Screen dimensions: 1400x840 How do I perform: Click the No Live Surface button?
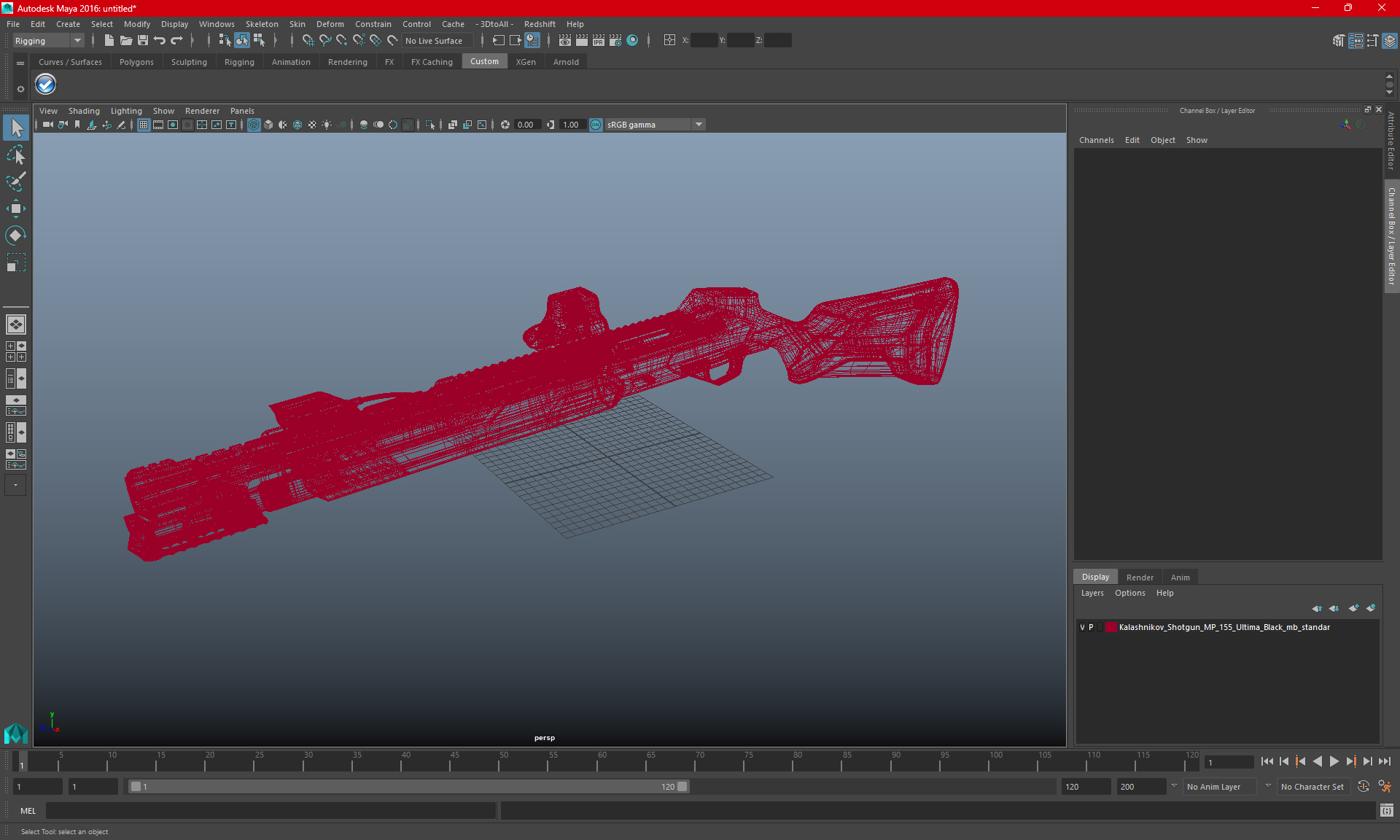pos(434,41)
